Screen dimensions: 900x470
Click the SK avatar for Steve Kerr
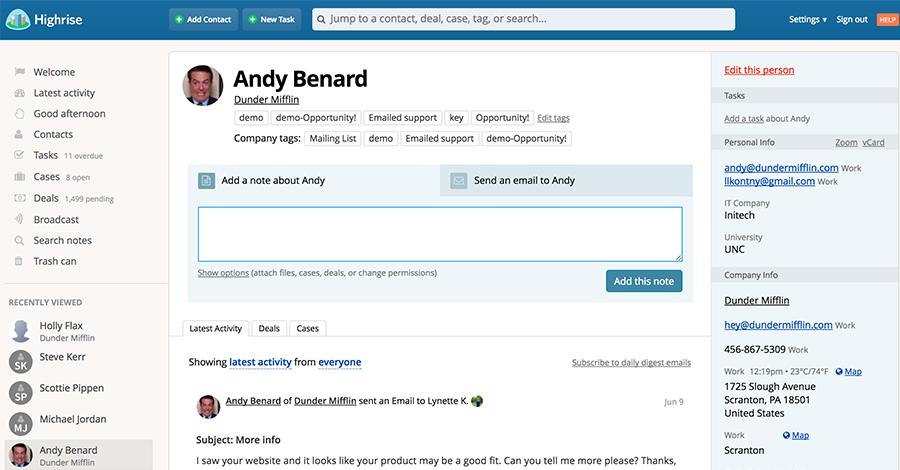tap(21, 362)
